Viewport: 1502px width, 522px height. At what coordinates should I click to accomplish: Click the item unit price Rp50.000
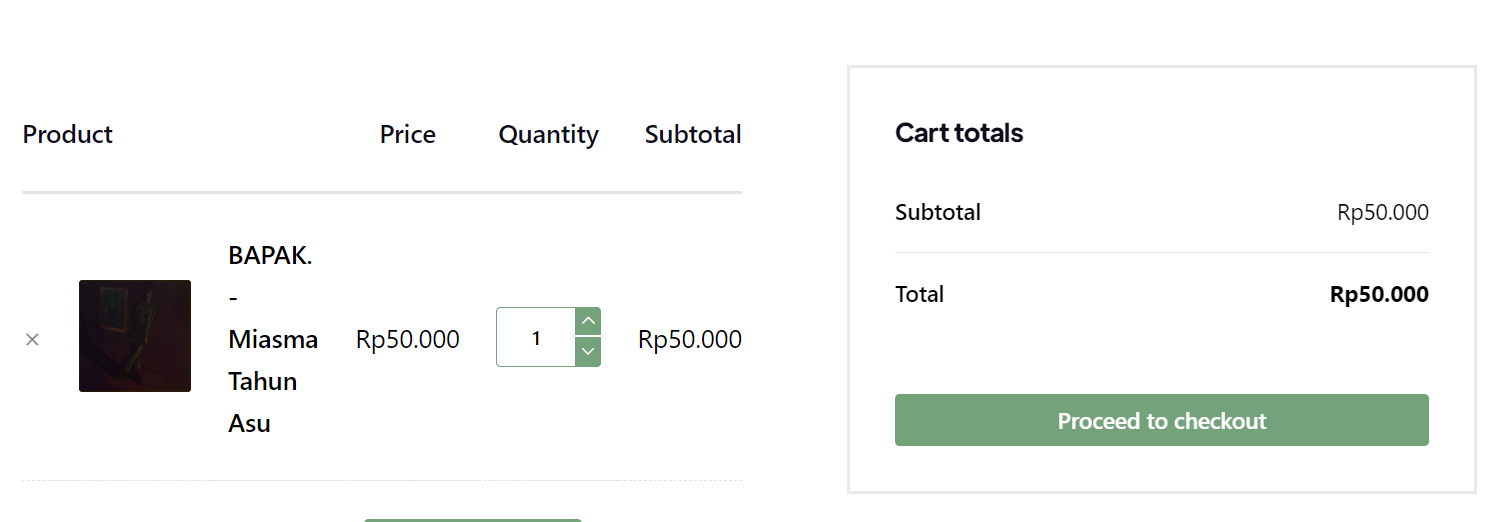click(x=408, y=340)
